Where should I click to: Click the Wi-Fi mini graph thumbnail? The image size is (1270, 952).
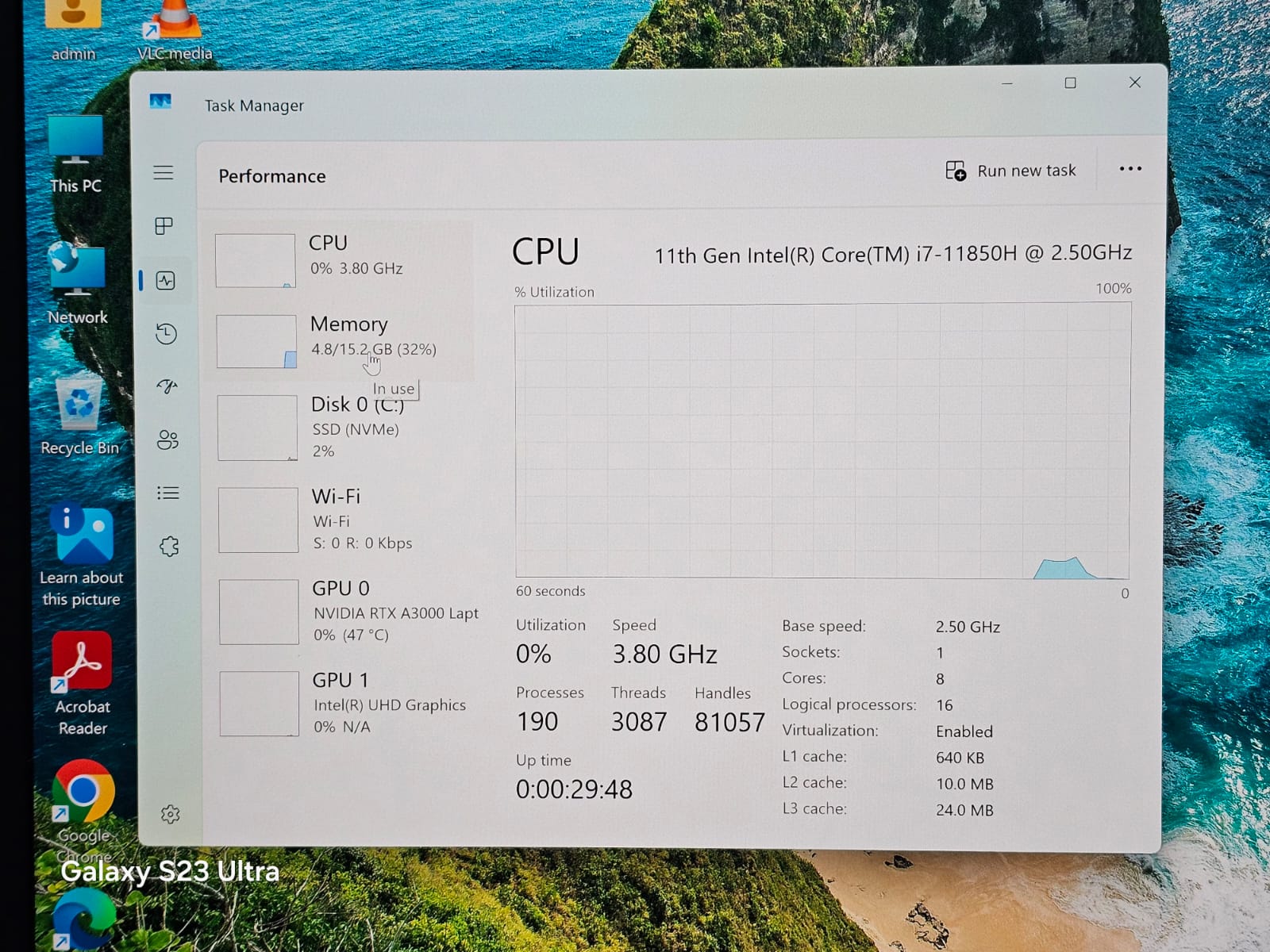[259, 520]
